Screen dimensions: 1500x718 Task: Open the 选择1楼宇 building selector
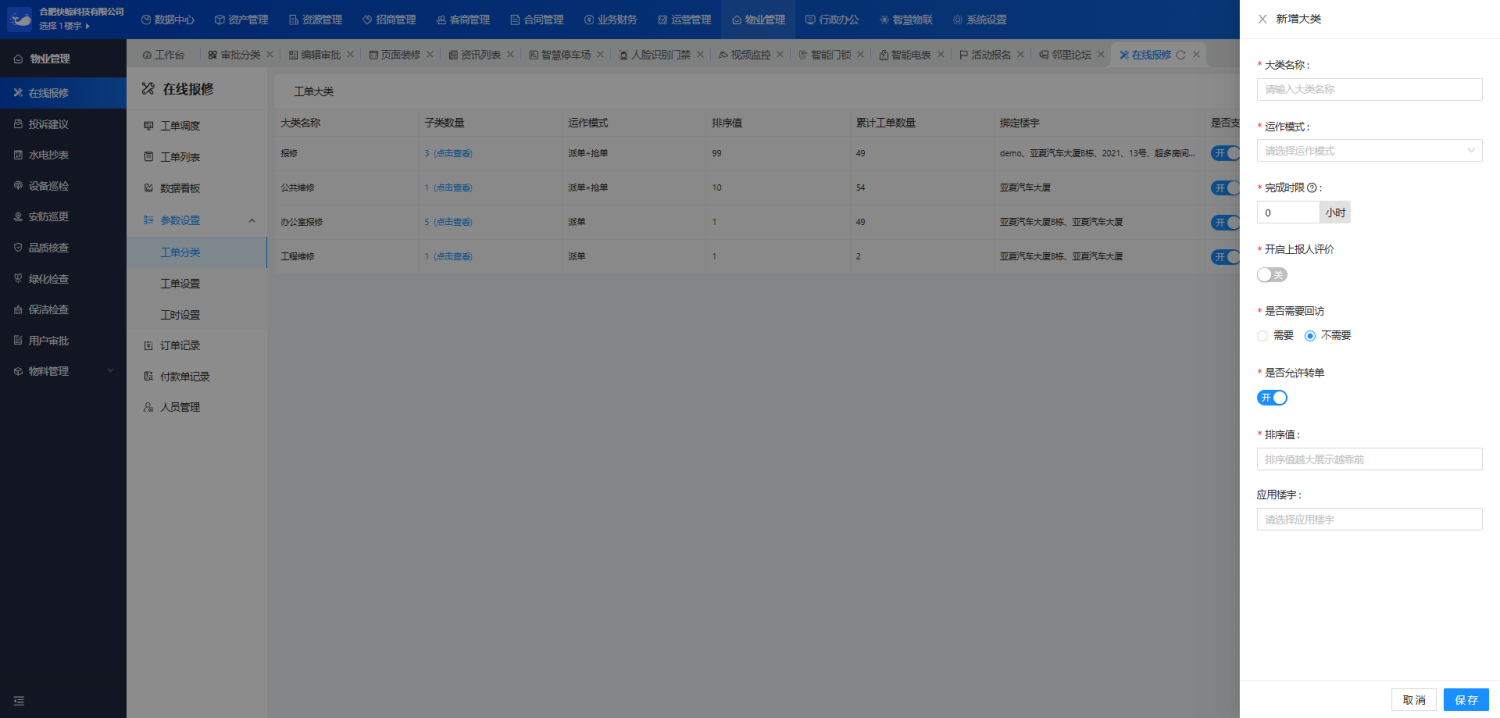click(x=64, y=26)
